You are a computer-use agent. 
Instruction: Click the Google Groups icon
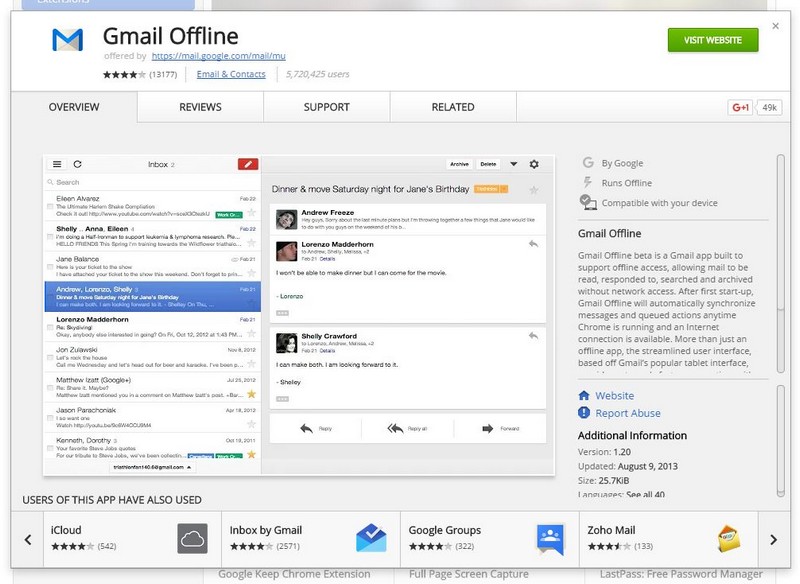pyautogui.click(x=550, y=539)
